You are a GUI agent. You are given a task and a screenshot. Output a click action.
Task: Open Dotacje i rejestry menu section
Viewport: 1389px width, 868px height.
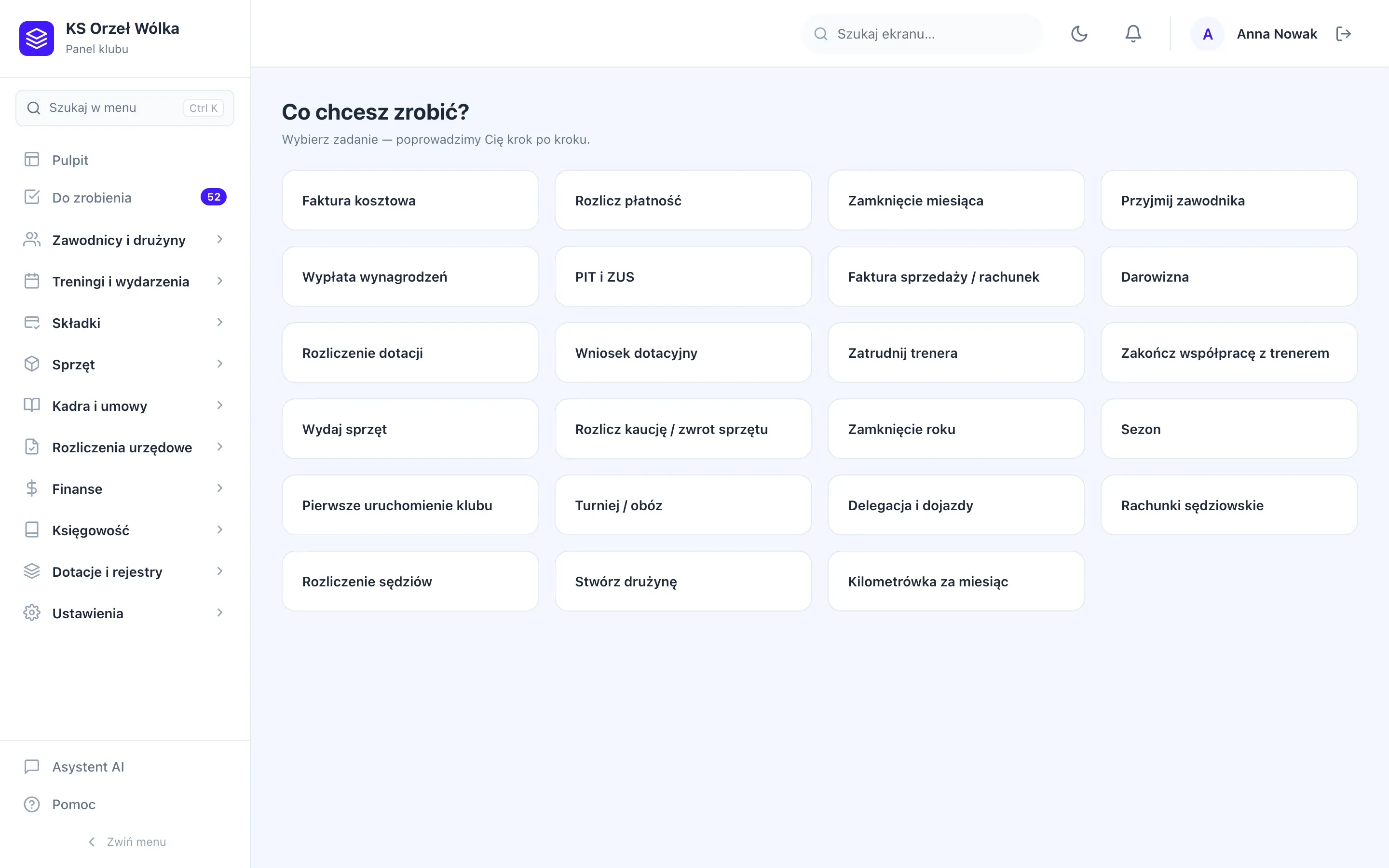point(124,571)
